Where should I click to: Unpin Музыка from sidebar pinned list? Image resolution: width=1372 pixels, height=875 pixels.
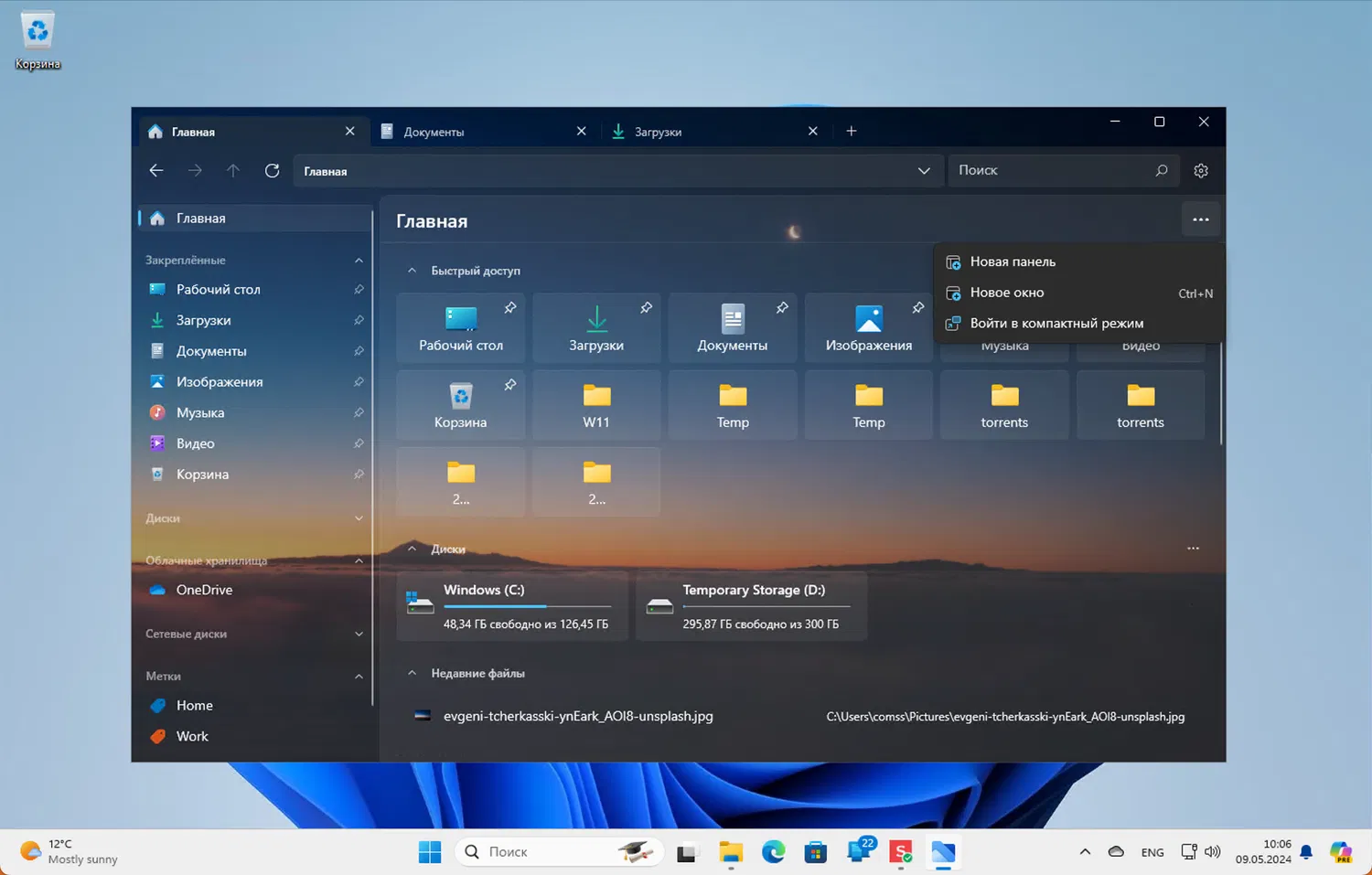(359, 413)
